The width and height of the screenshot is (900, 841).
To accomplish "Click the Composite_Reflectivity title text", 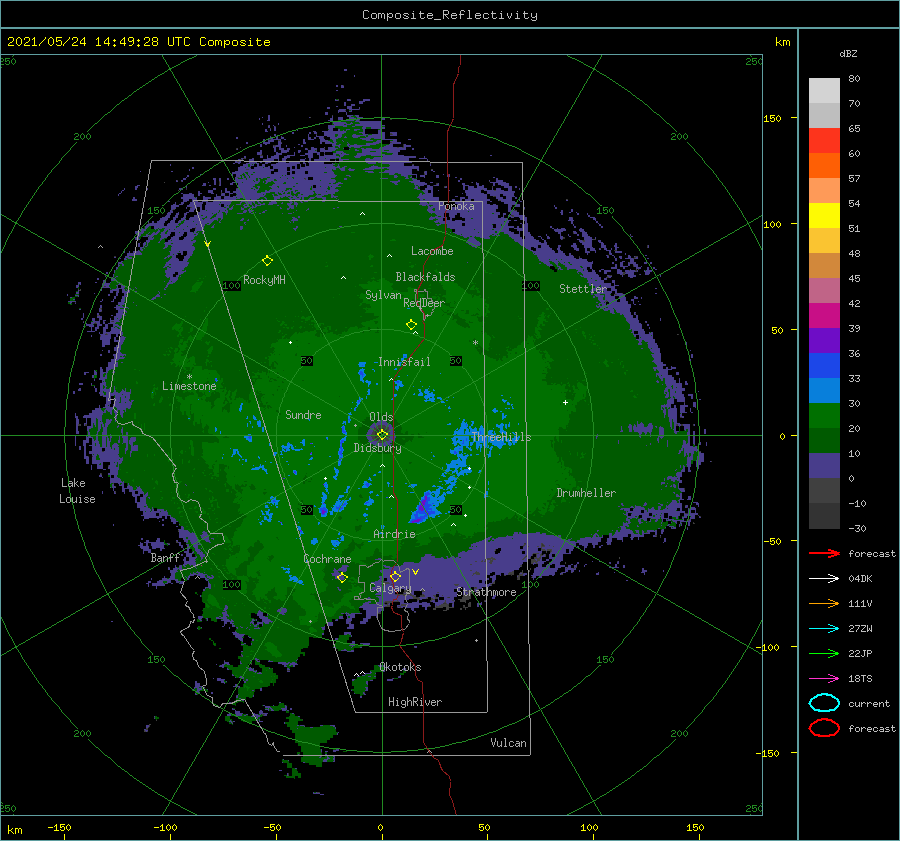I will (x=450, y=15).
